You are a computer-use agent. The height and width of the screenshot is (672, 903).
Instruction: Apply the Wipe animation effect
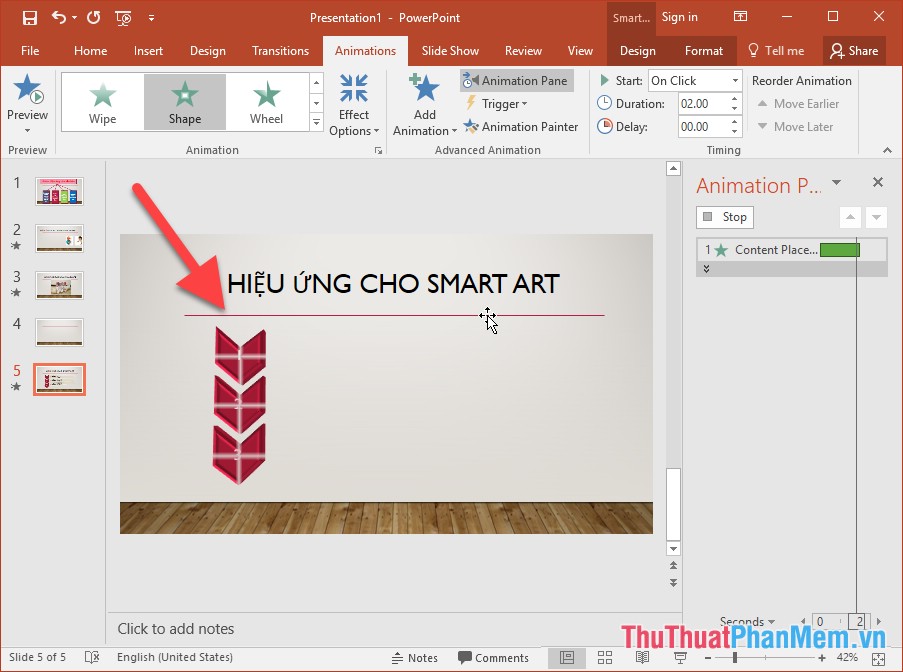pos(102,101)
